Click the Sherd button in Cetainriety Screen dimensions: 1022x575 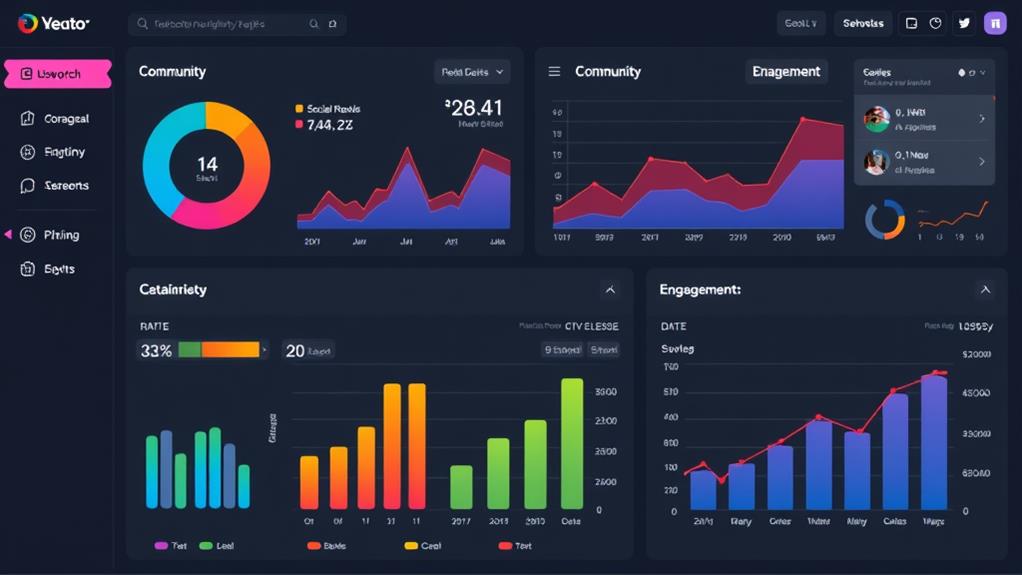click(604, 350)
